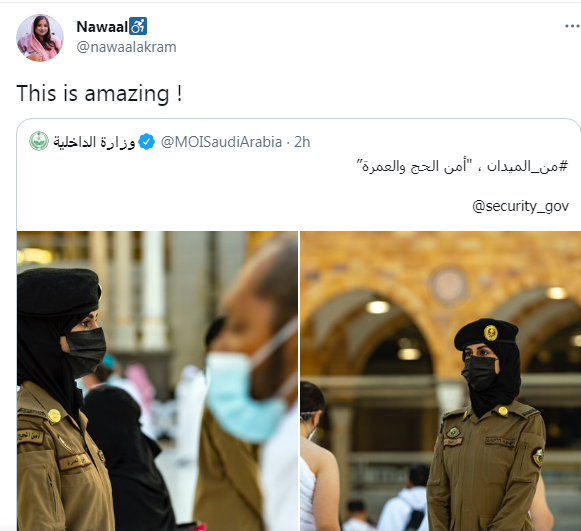Click the quoted tweet card header area
Viewport: 581px width, 531px height.
pyautogui.click(x=298, y=142)
